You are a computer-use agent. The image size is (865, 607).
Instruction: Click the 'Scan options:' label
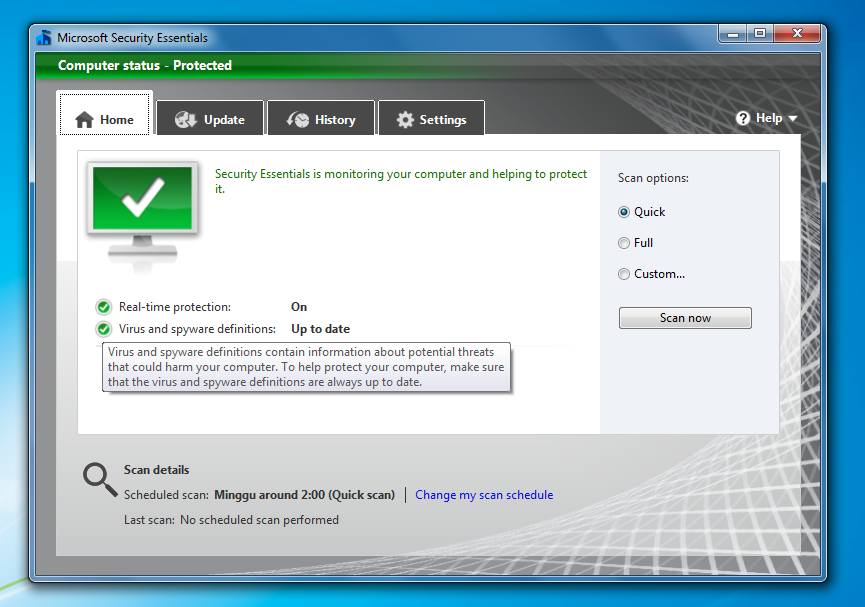tap(653, 178)
